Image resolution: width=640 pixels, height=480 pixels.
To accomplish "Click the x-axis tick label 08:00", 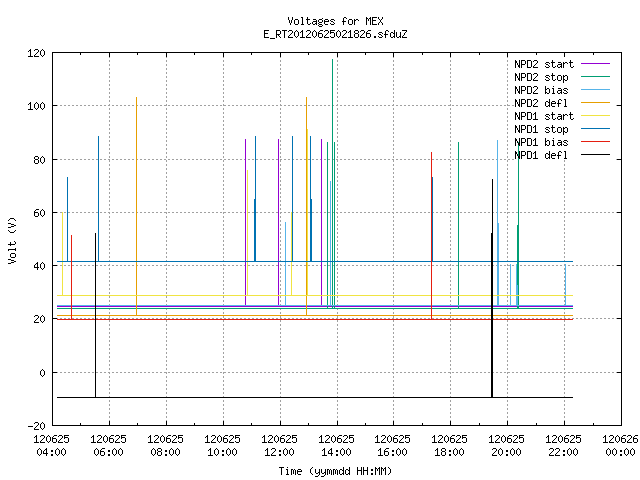I will tap(165, 452).
